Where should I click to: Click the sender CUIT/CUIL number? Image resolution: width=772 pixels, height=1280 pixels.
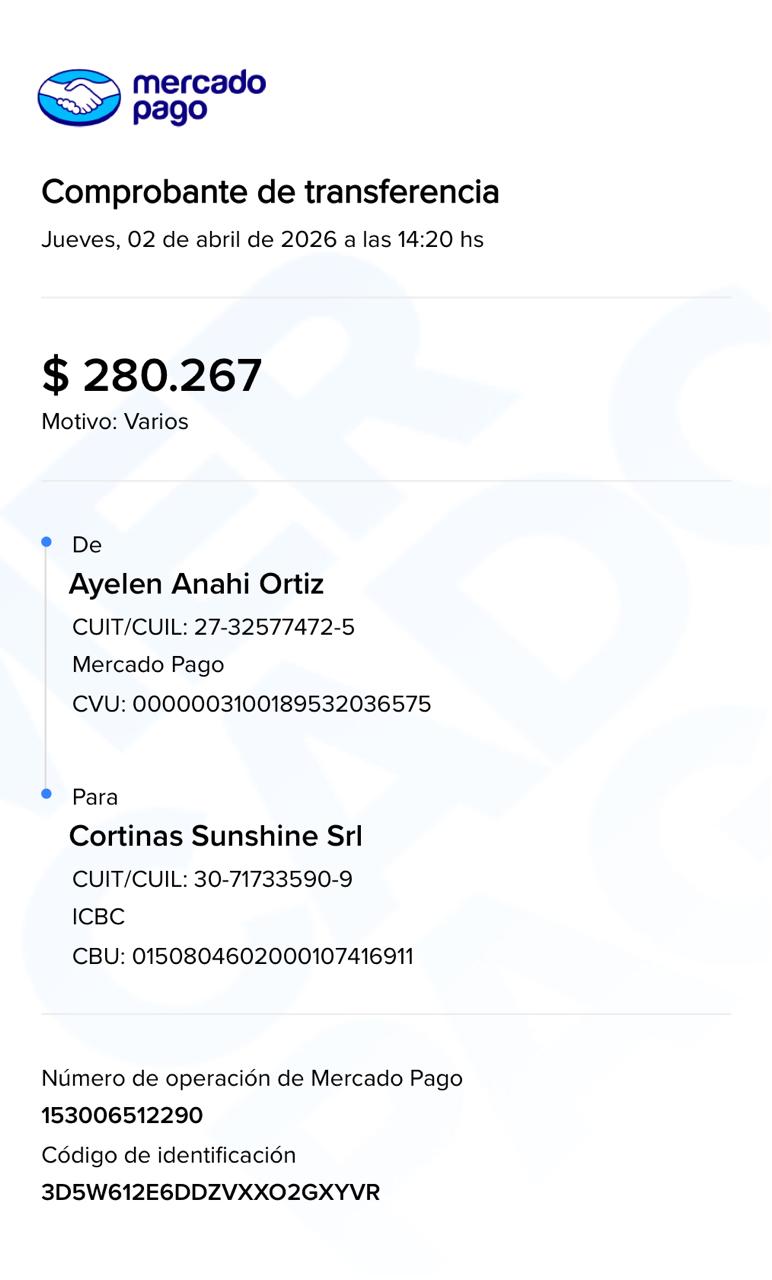(274, 627)
